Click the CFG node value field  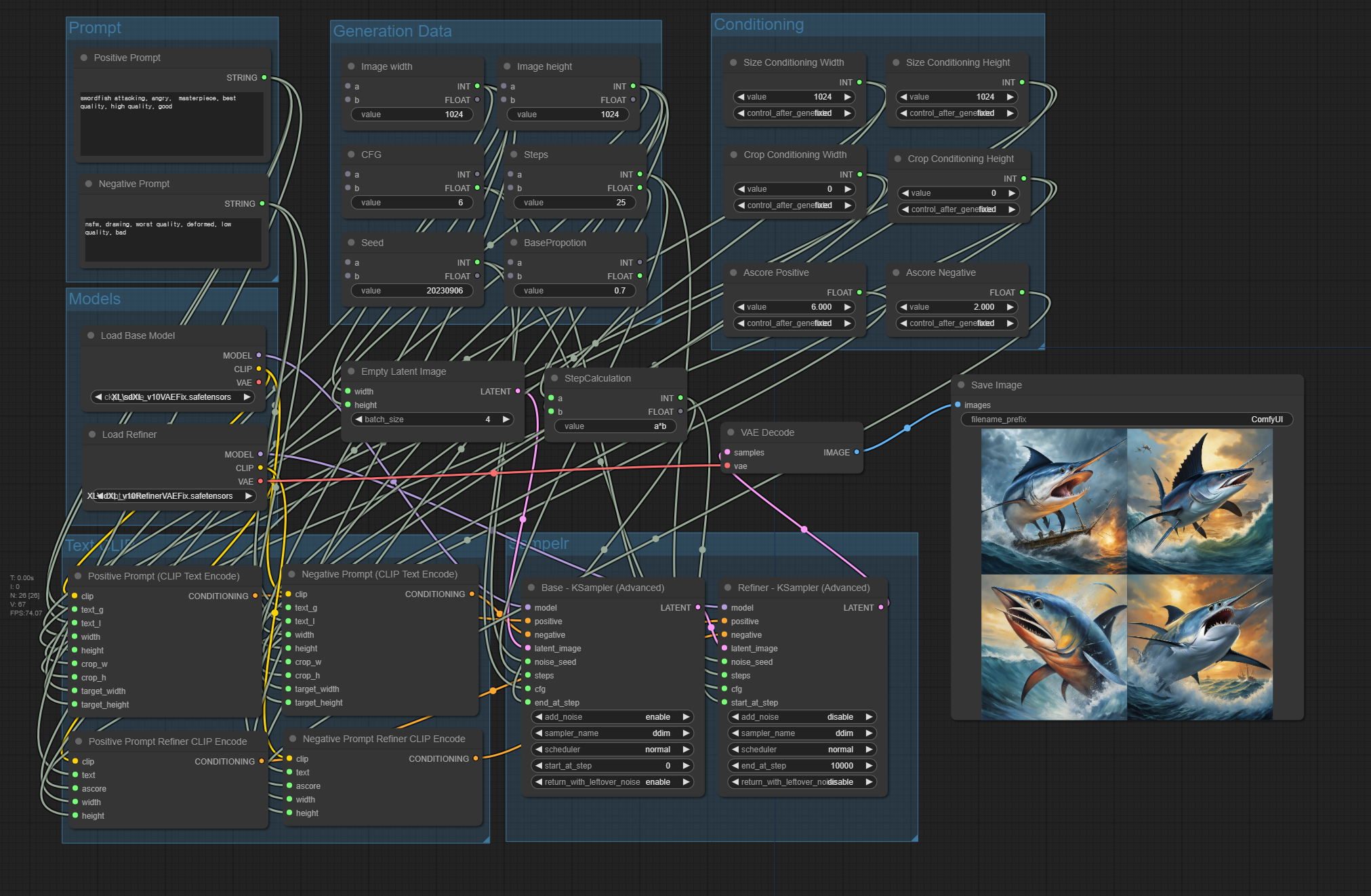[412, 203]
